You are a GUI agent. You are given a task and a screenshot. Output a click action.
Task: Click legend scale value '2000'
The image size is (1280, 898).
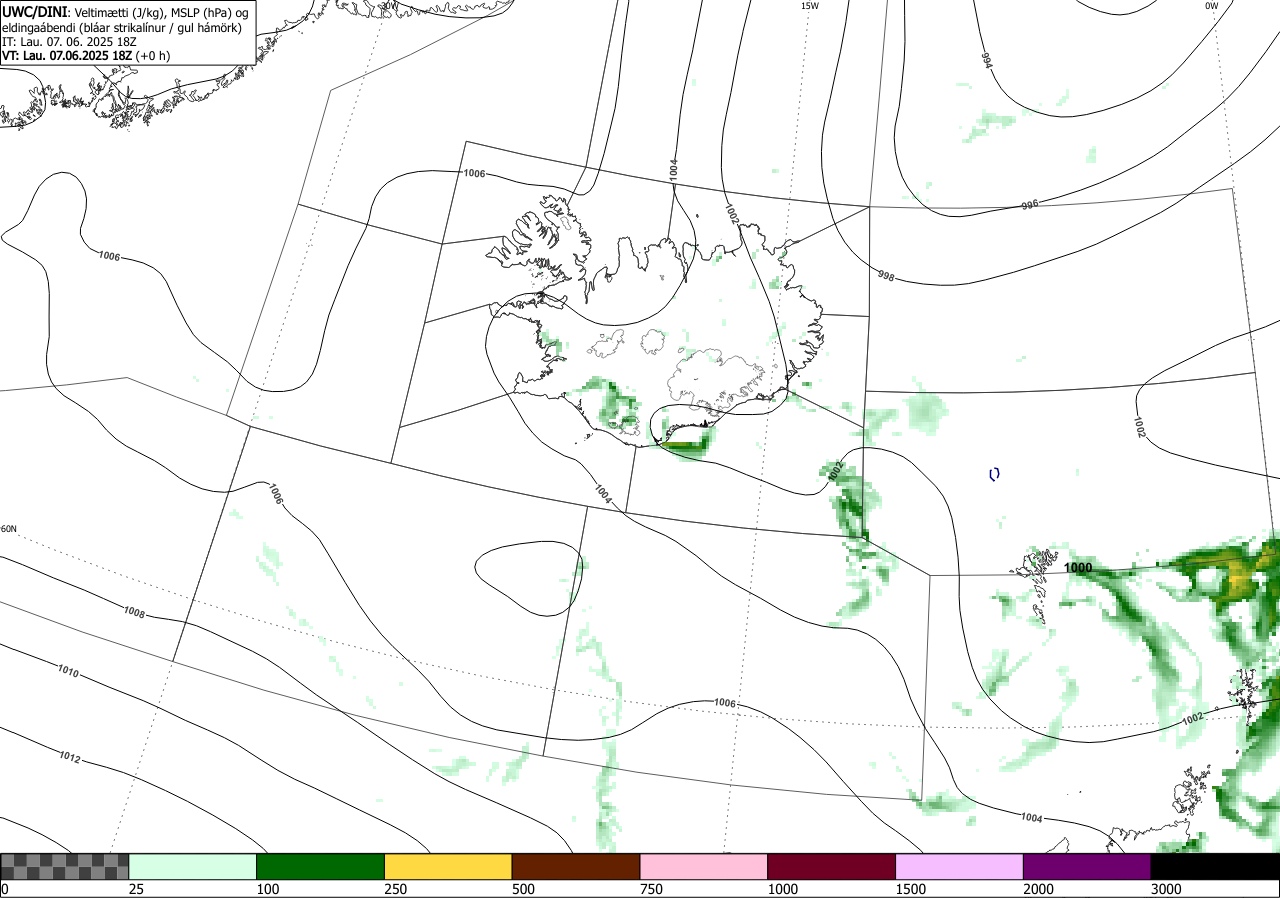1039,889
